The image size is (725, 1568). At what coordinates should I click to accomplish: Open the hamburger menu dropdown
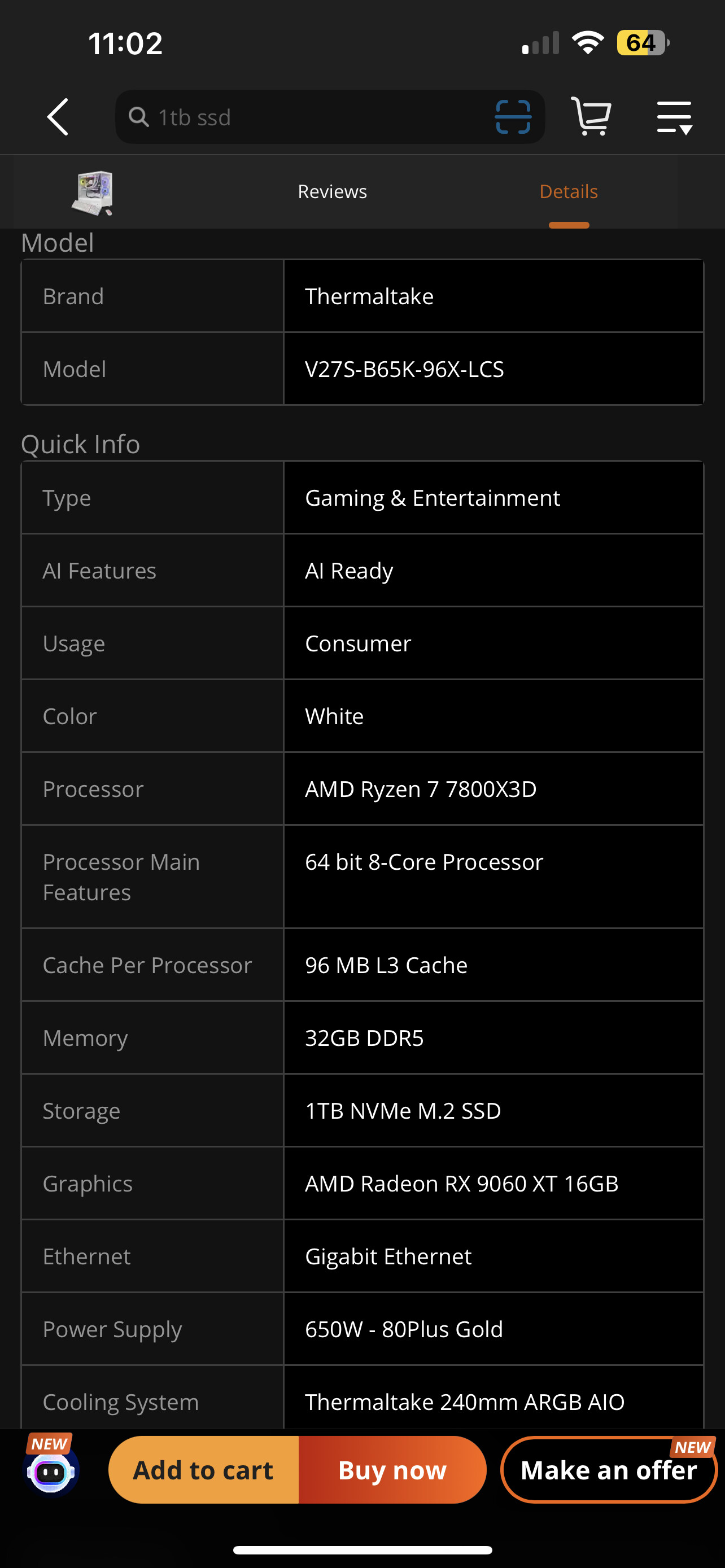point(675,117)
